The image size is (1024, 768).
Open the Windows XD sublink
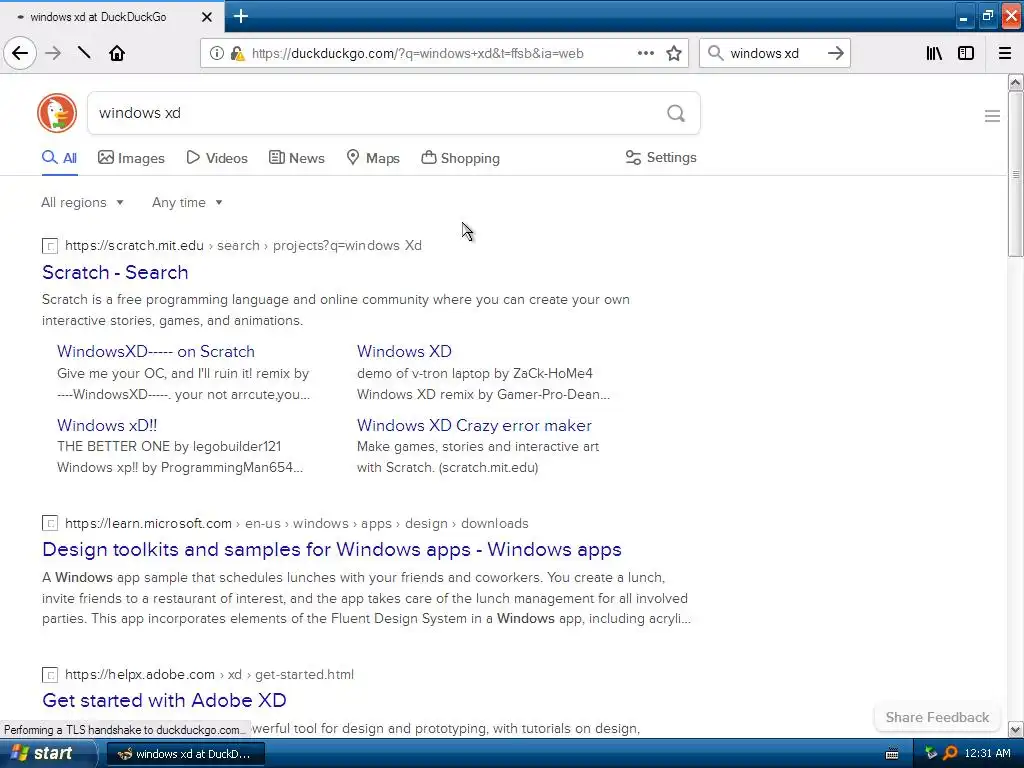pyautogui.click(x=404, y=351)
